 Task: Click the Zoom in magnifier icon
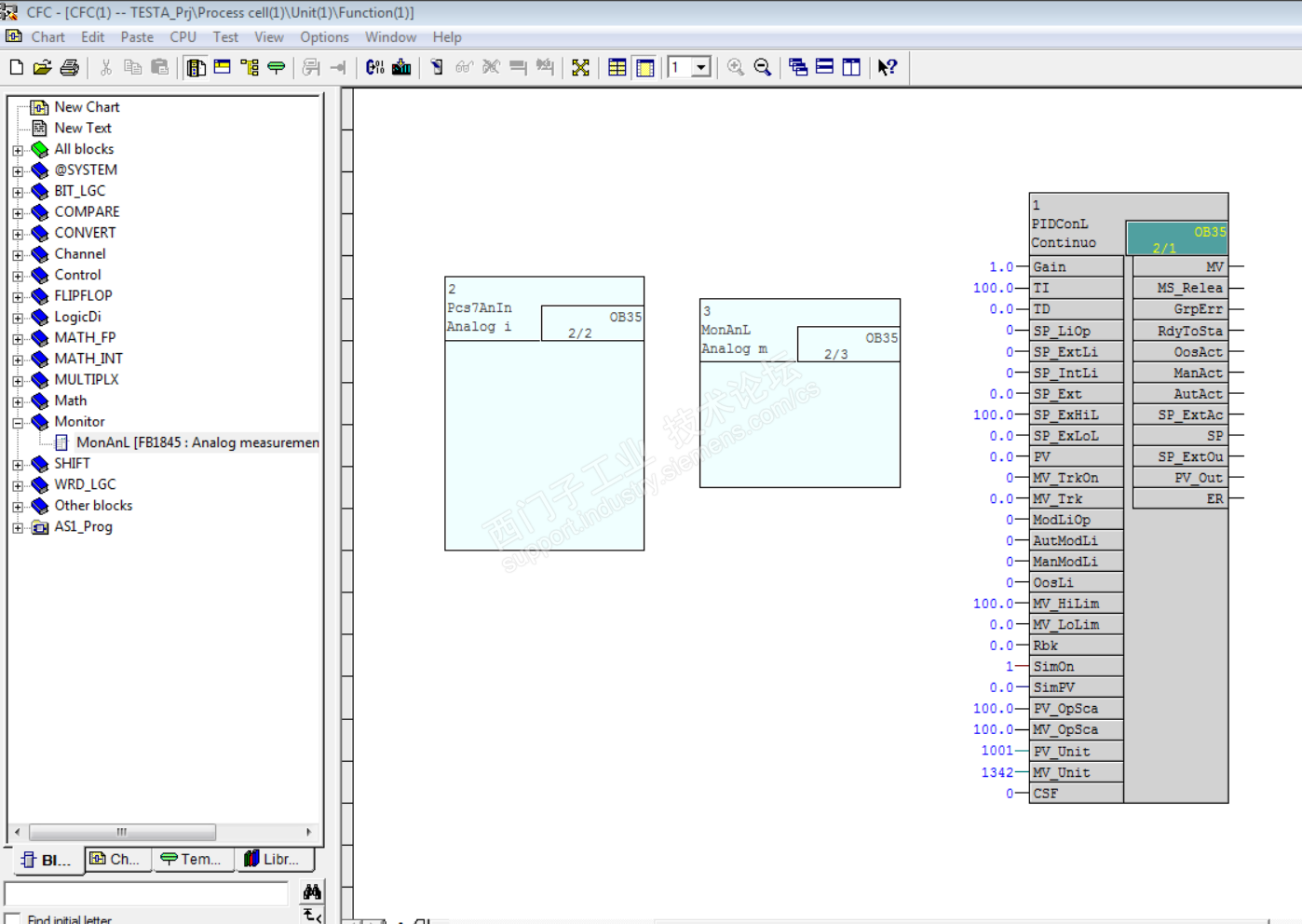pyautogui.click(x=736, y=67)
